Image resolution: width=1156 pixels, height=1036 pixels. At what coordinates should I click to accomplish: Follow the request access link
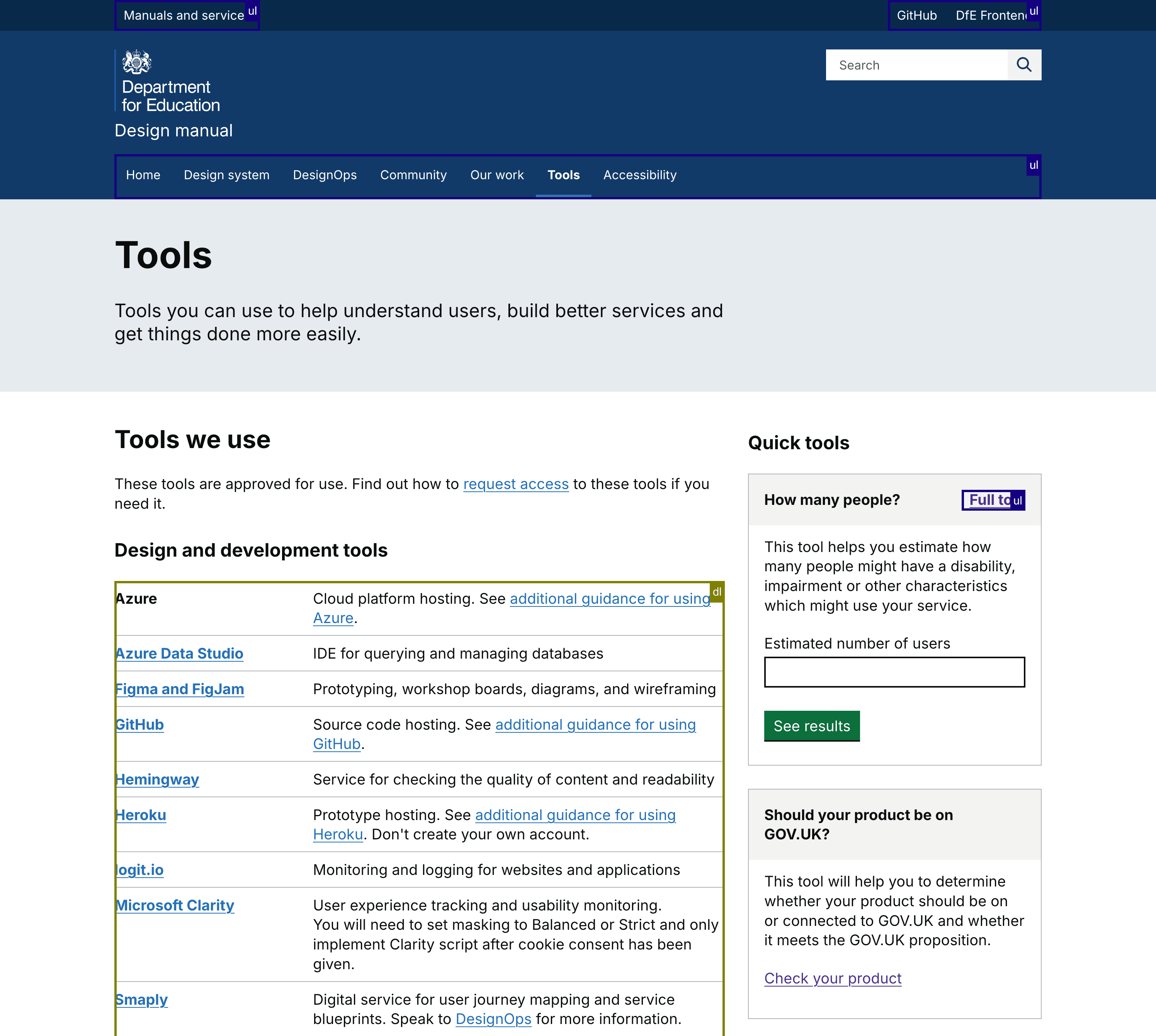(x=515, y=484)
